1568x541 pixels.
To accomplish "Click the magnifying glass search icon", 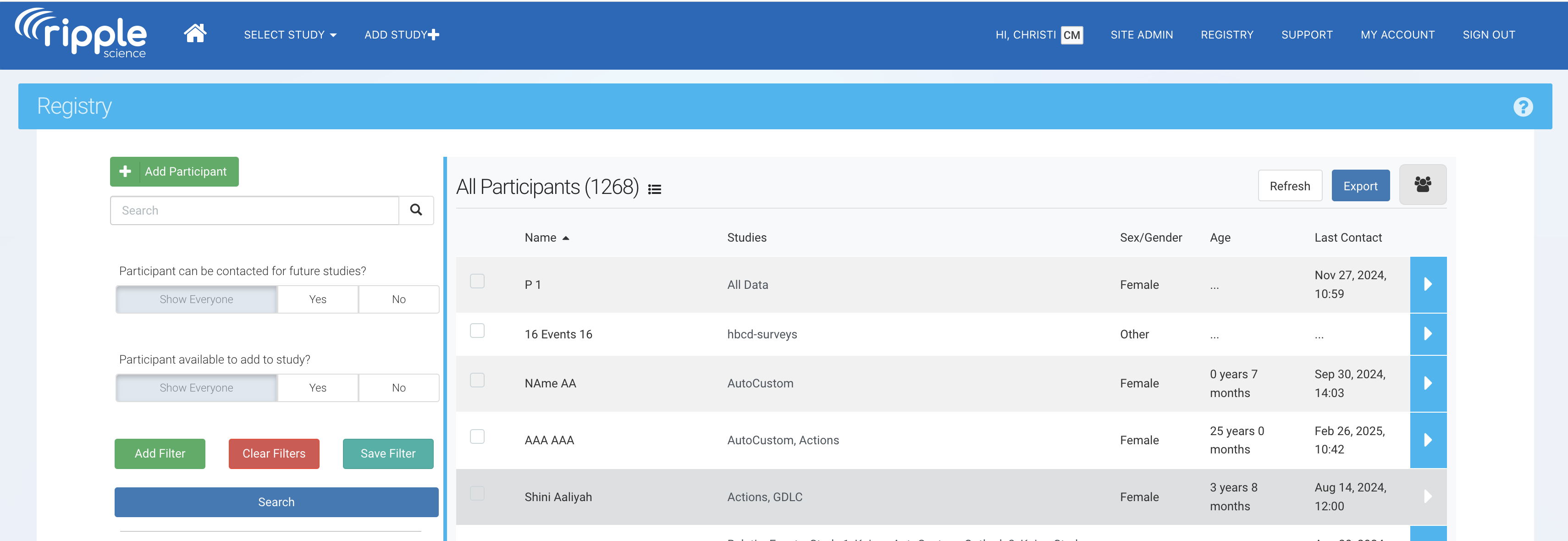I will (416, 210).
